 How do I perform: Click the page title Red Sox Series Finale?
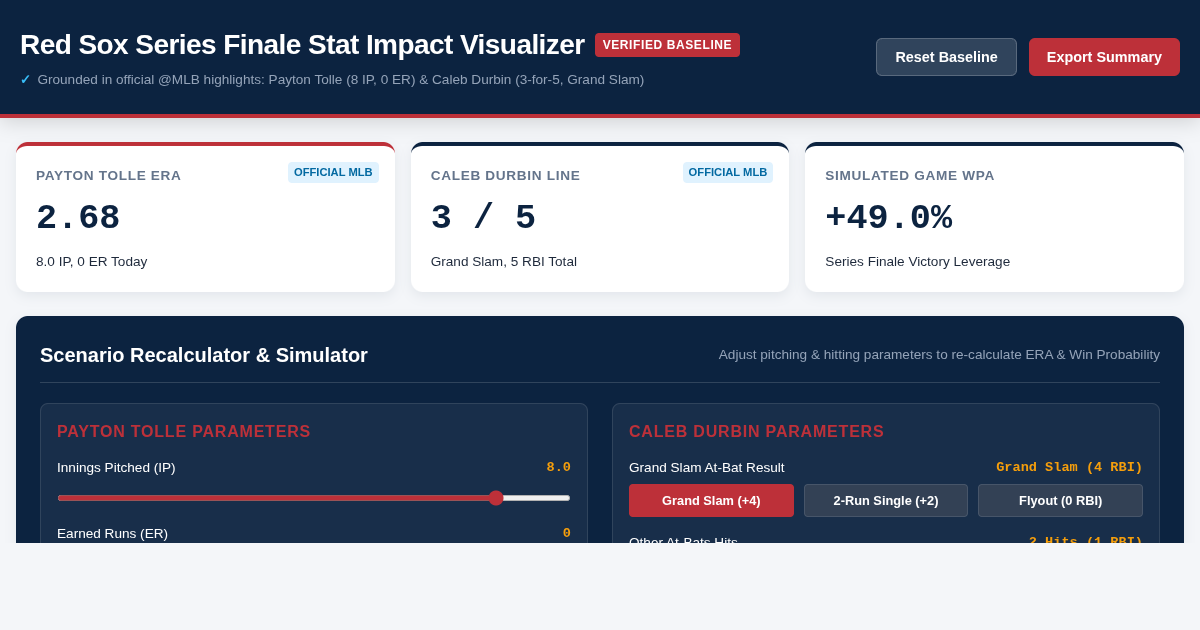pos(302,45)
